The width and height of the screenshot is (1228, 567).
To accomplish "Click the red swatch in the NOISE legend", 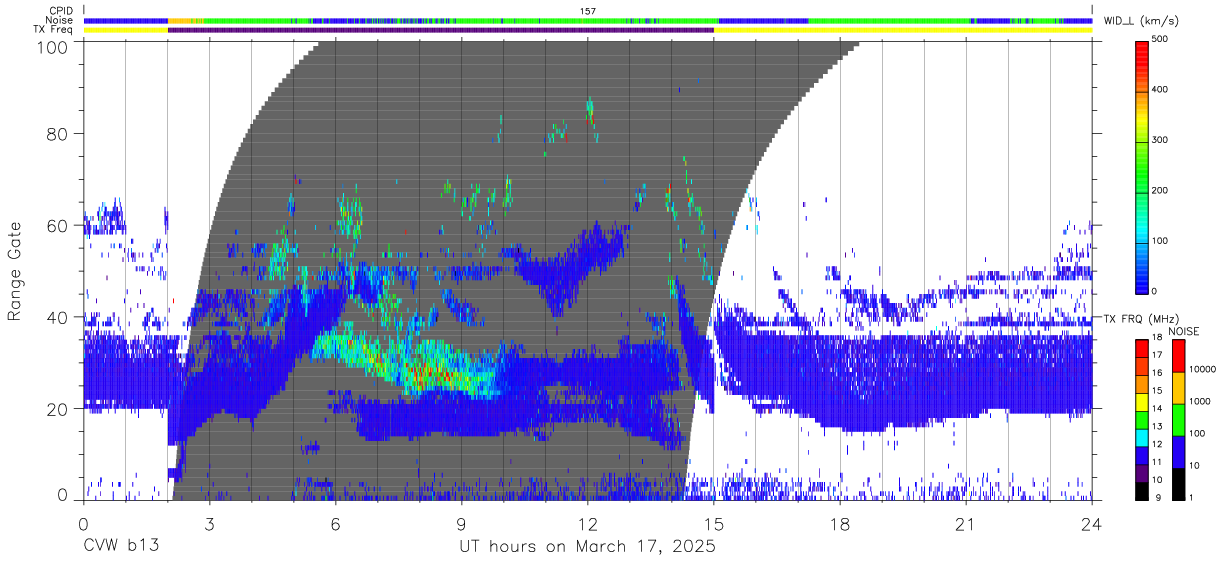I will [1177, 355].
